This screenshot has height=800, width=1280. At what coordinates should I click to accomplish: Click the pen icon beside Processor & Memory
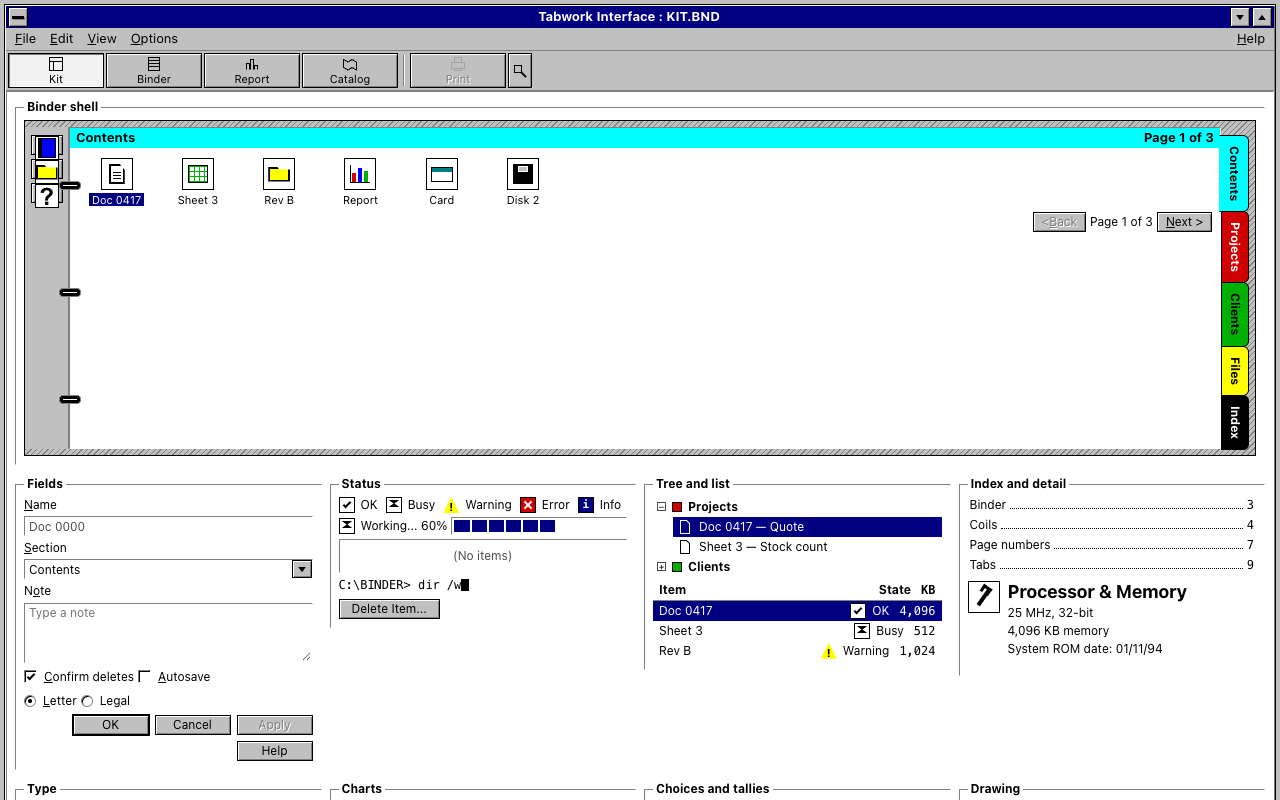(x=984, y=597)
